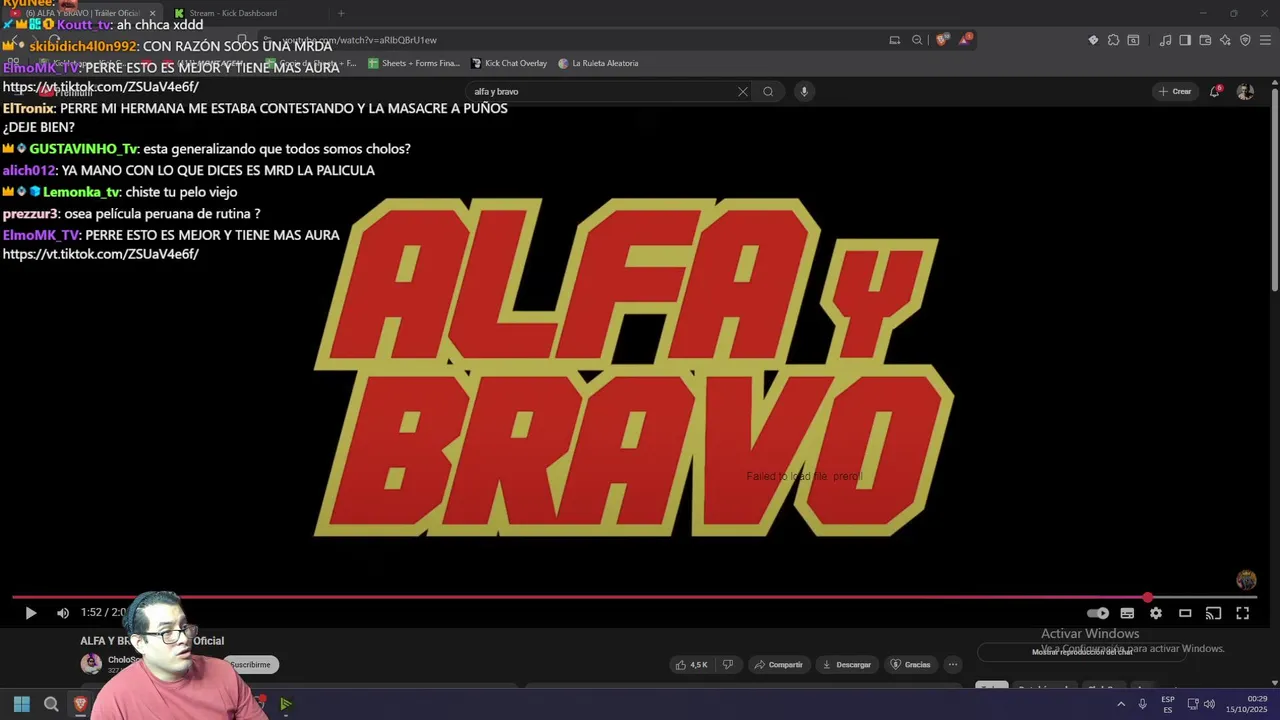Open Brave VPN shield icon
The width and height of the screenshot is (1280, 720).
[x=1245, y=40]
